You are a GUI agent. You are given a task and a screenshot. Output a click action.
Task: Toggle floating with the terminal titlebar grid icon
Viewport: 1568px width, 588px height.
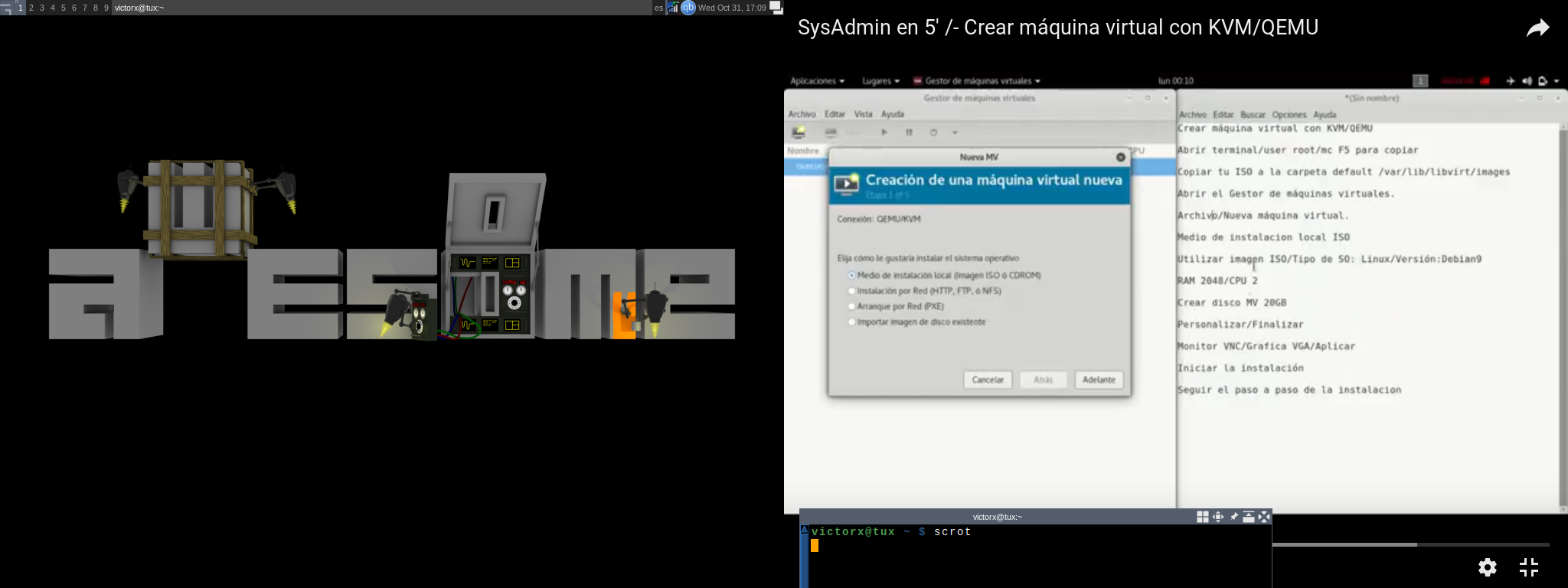click(x=1202, y=517)
